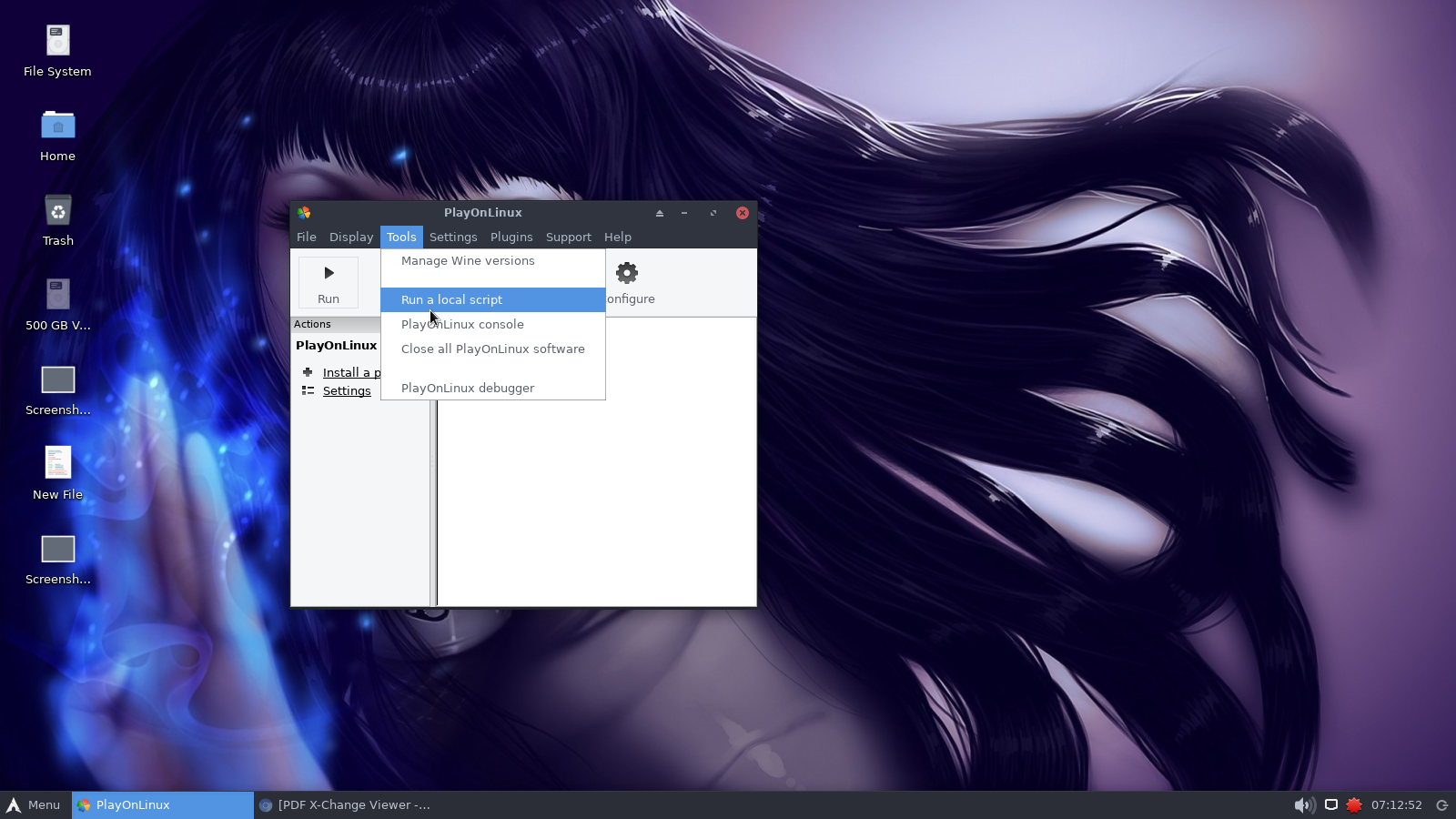Click the Configure gear icon

click(x=627, y=273)
